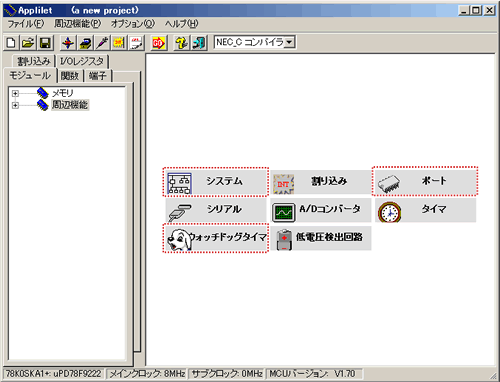Click the yellow question mark help icon
The width and height of the screenshot is (500, 382).
[181, 43]
